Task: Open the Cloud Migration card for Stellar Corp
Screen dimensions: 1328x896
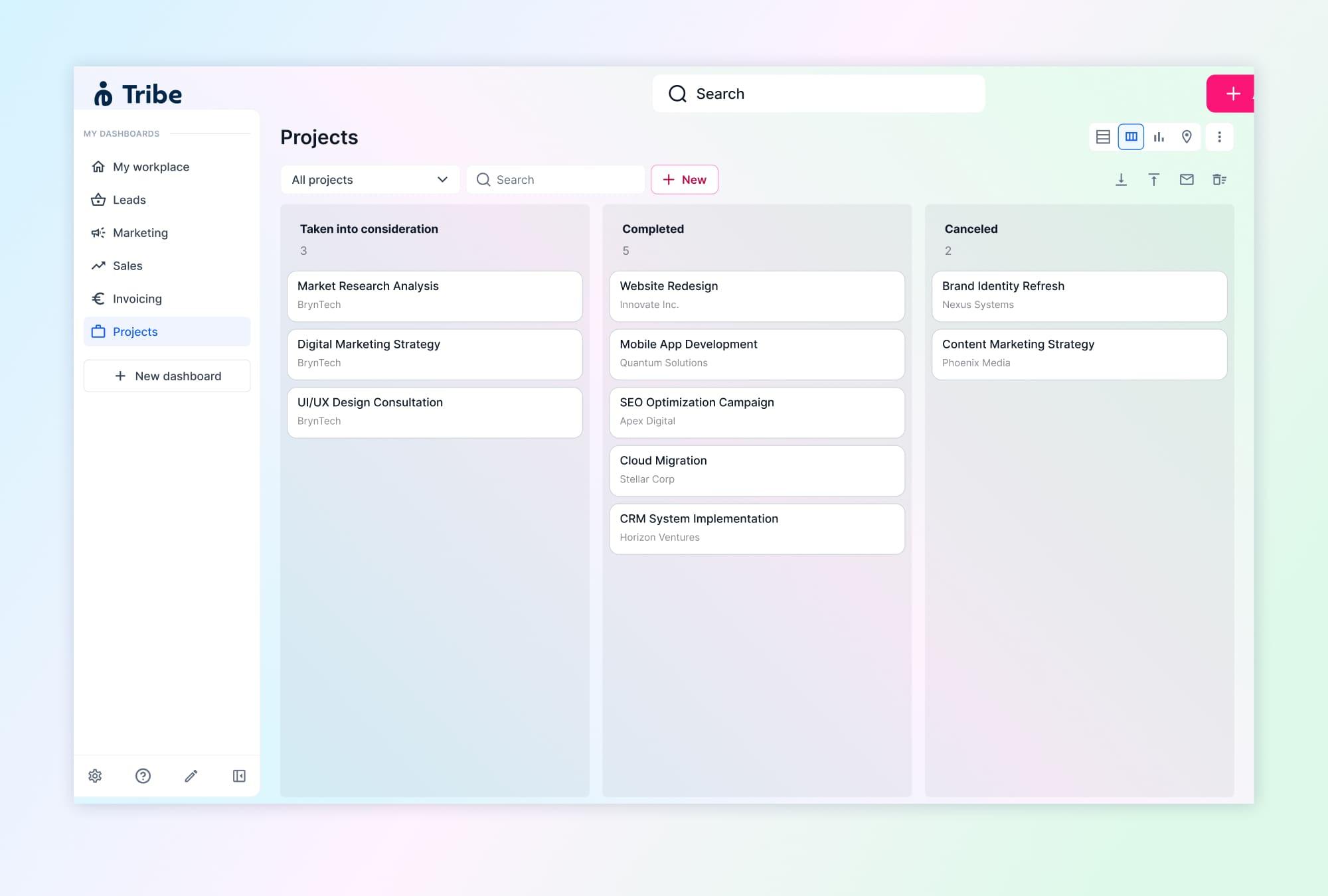Action: click(x=756, y=470)
